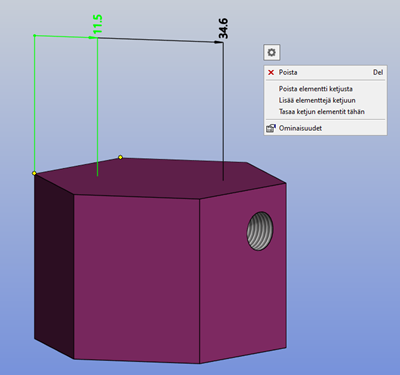
Task: Choose Lisää elementtejä ketjuun
Action: point(317,100)
